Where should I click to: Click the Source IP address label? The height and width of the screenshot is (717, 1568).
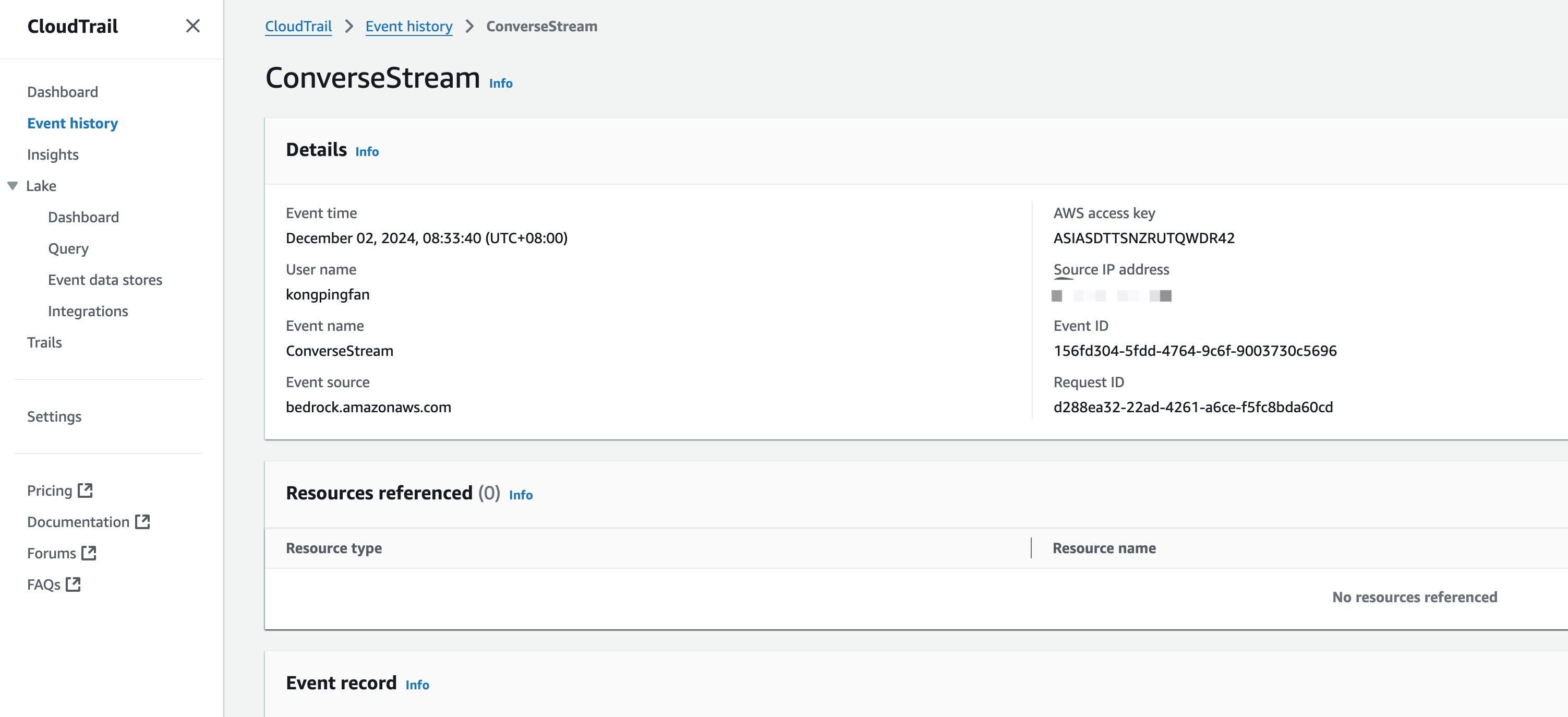tap(1111, 270)
